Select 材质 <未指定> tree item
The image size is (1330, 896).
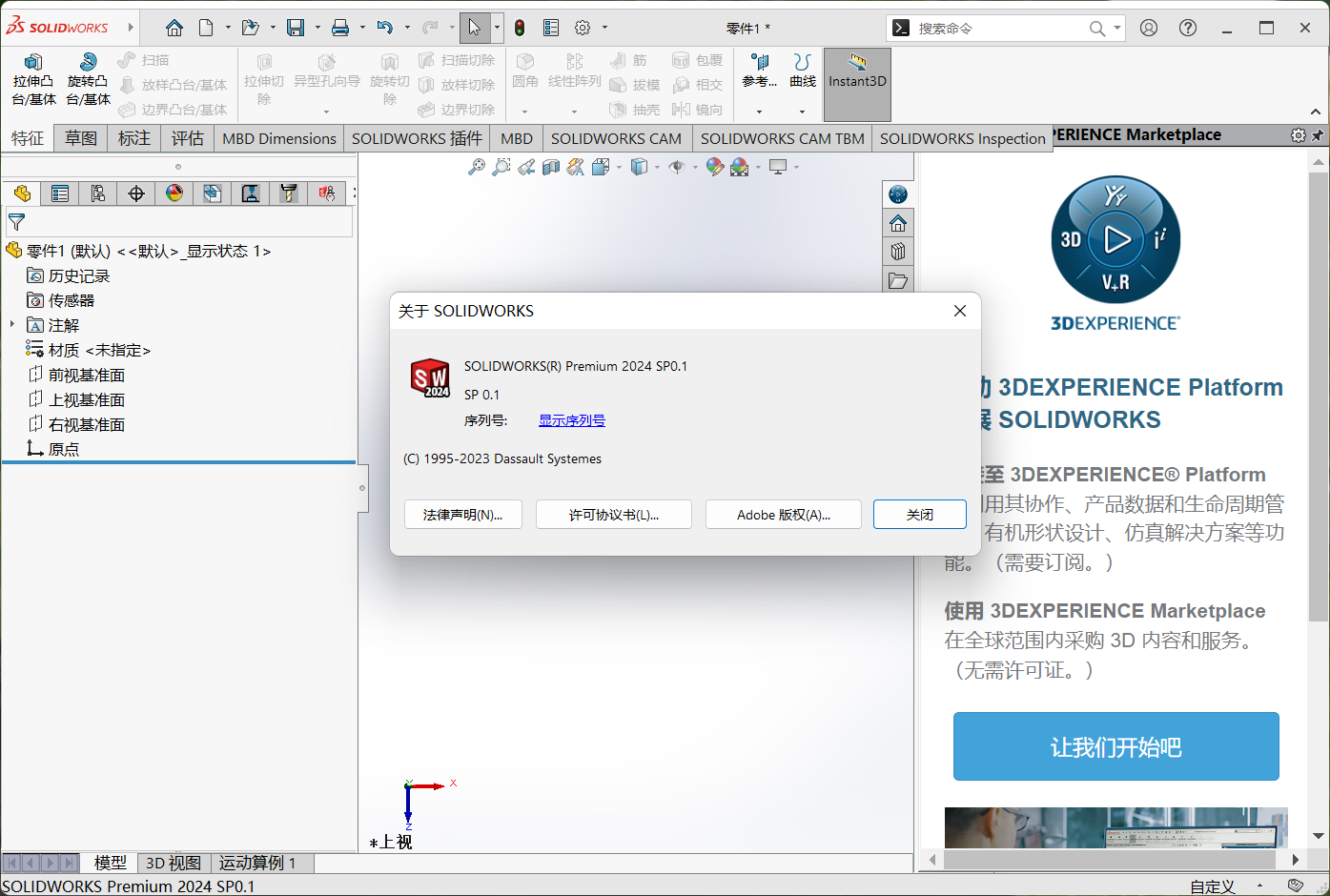[89, 350]
